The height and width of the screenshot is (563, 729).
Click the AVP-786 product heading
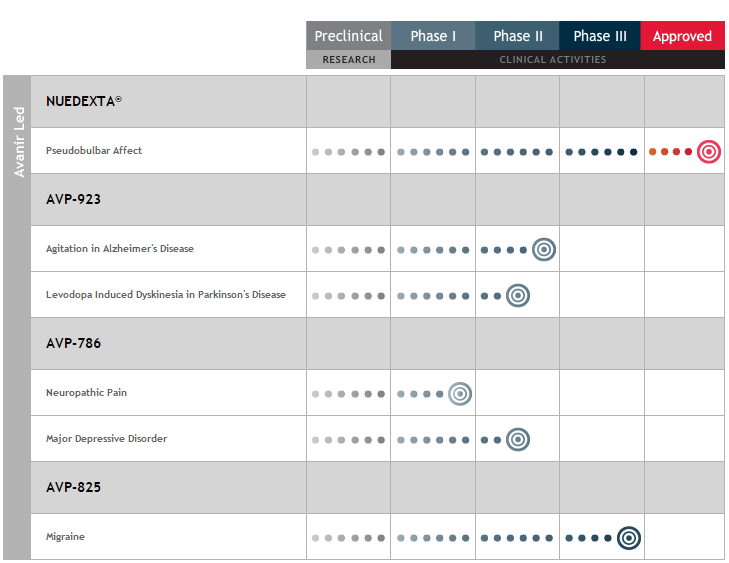tap(73, 344)
